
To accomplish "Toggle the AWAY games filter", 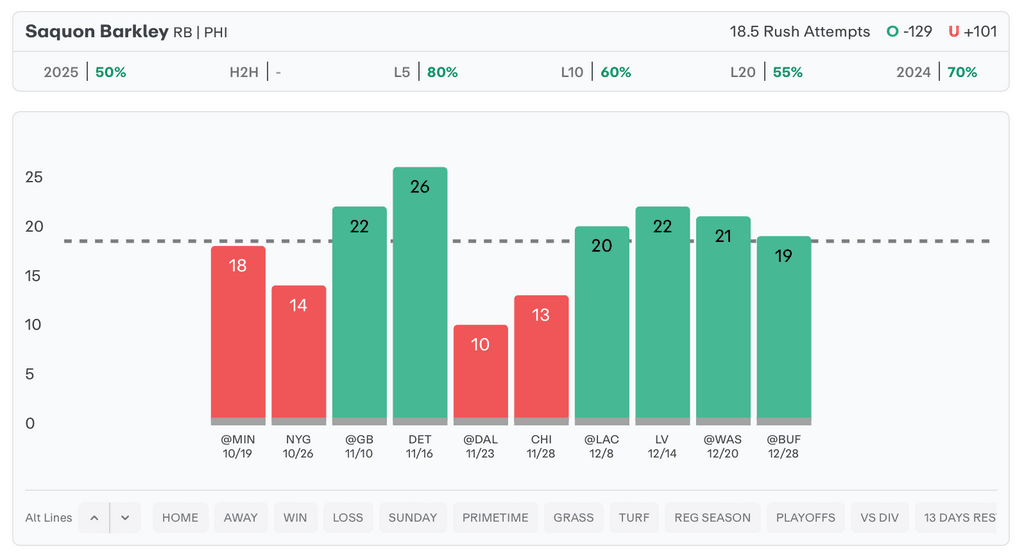I will pos(241,518).
